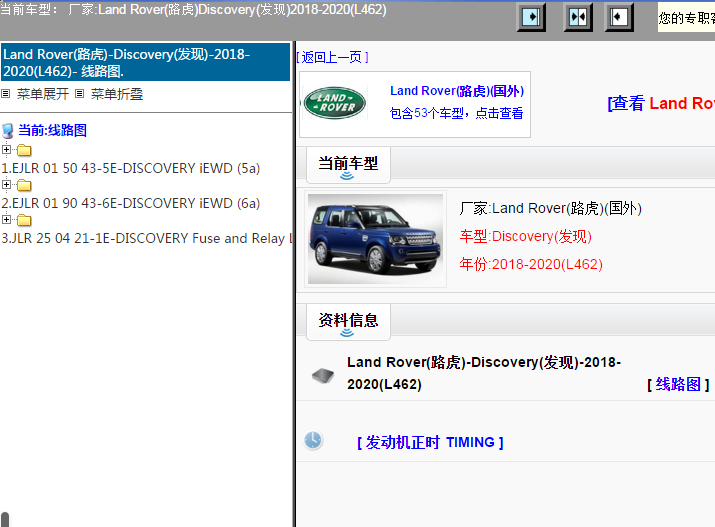Click the 当前:线路图 computer icon

click(x=7, y=131)
